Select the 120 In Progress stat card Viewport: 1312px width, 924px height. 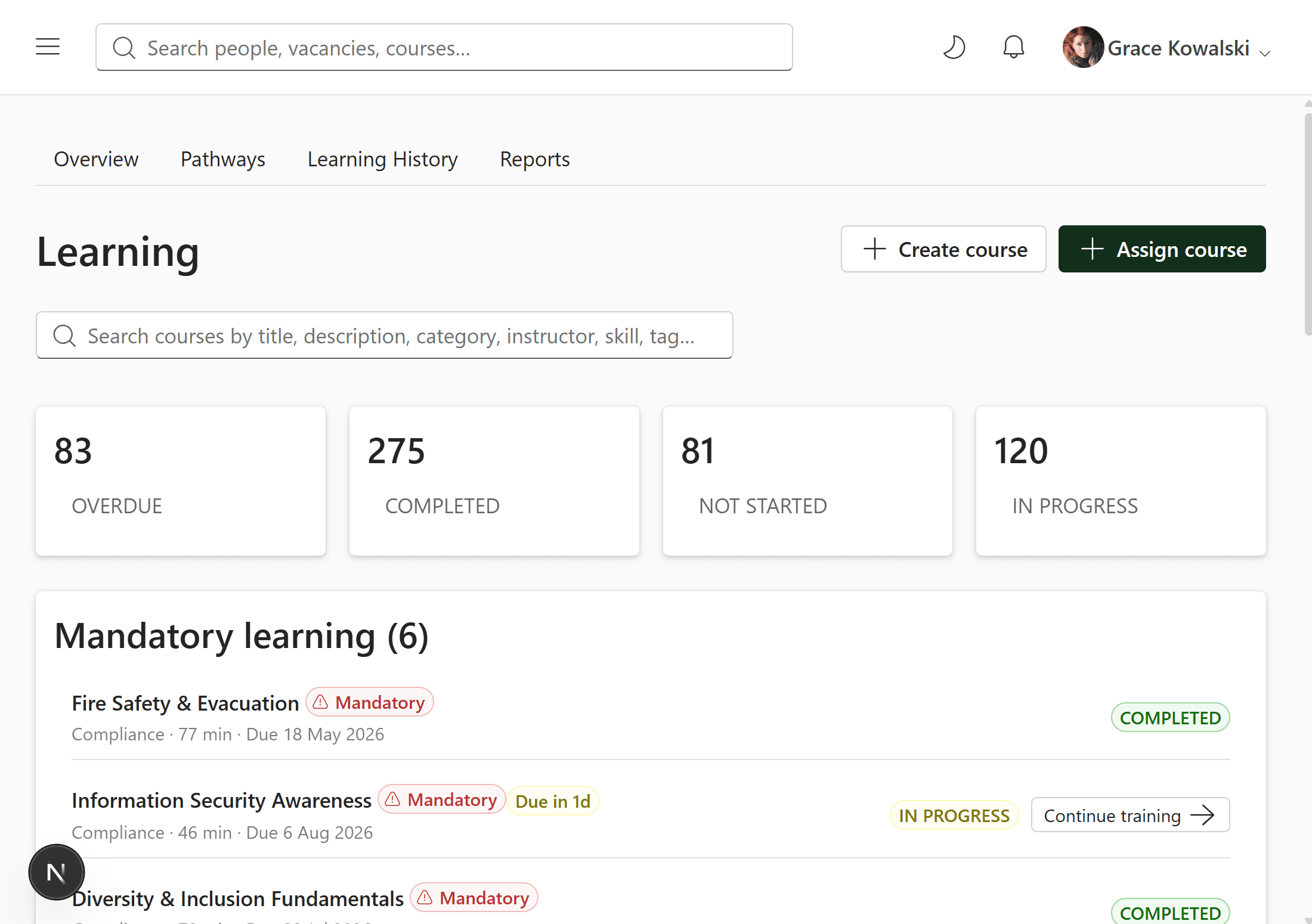pos(1121,481)
